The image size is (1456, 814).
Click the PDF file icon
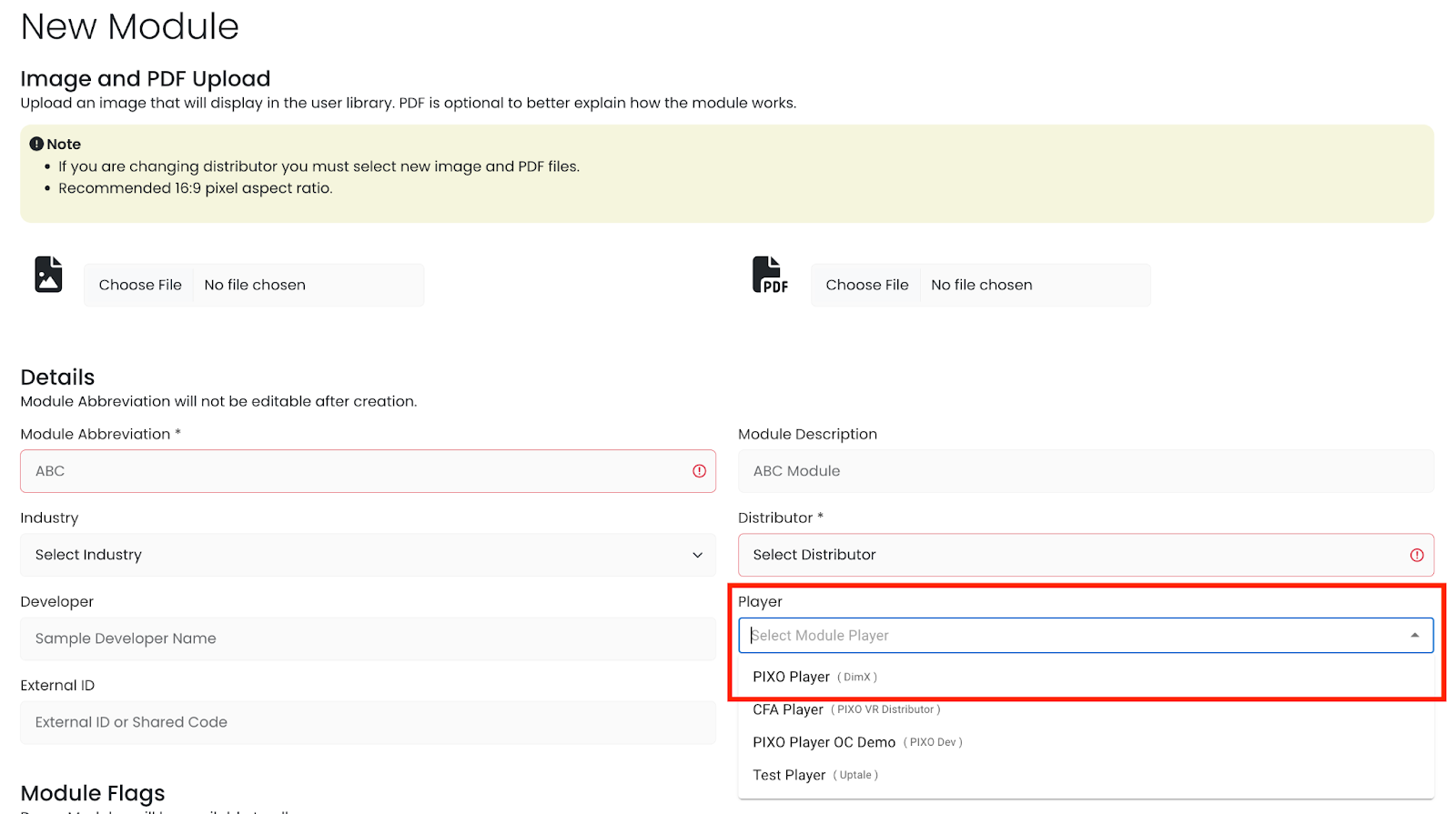click(x=770, y=275)
